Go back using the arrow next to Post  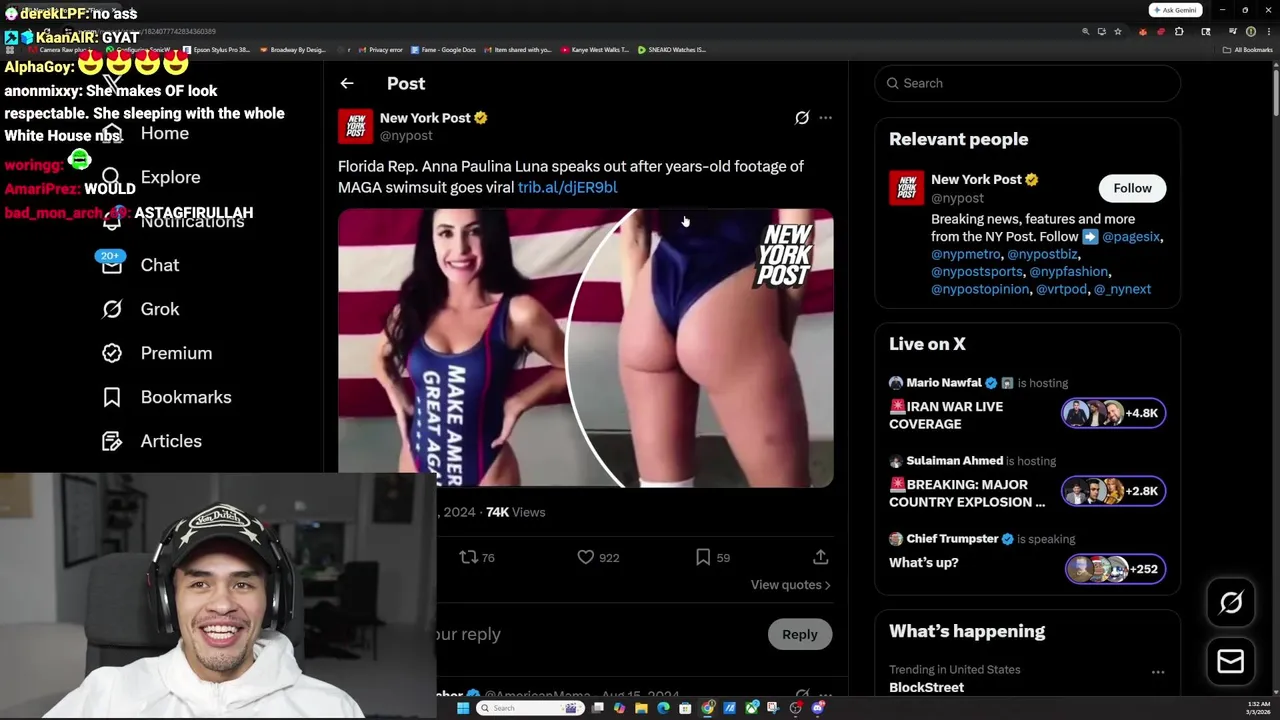pyautogui.click(x=346, y=84)
